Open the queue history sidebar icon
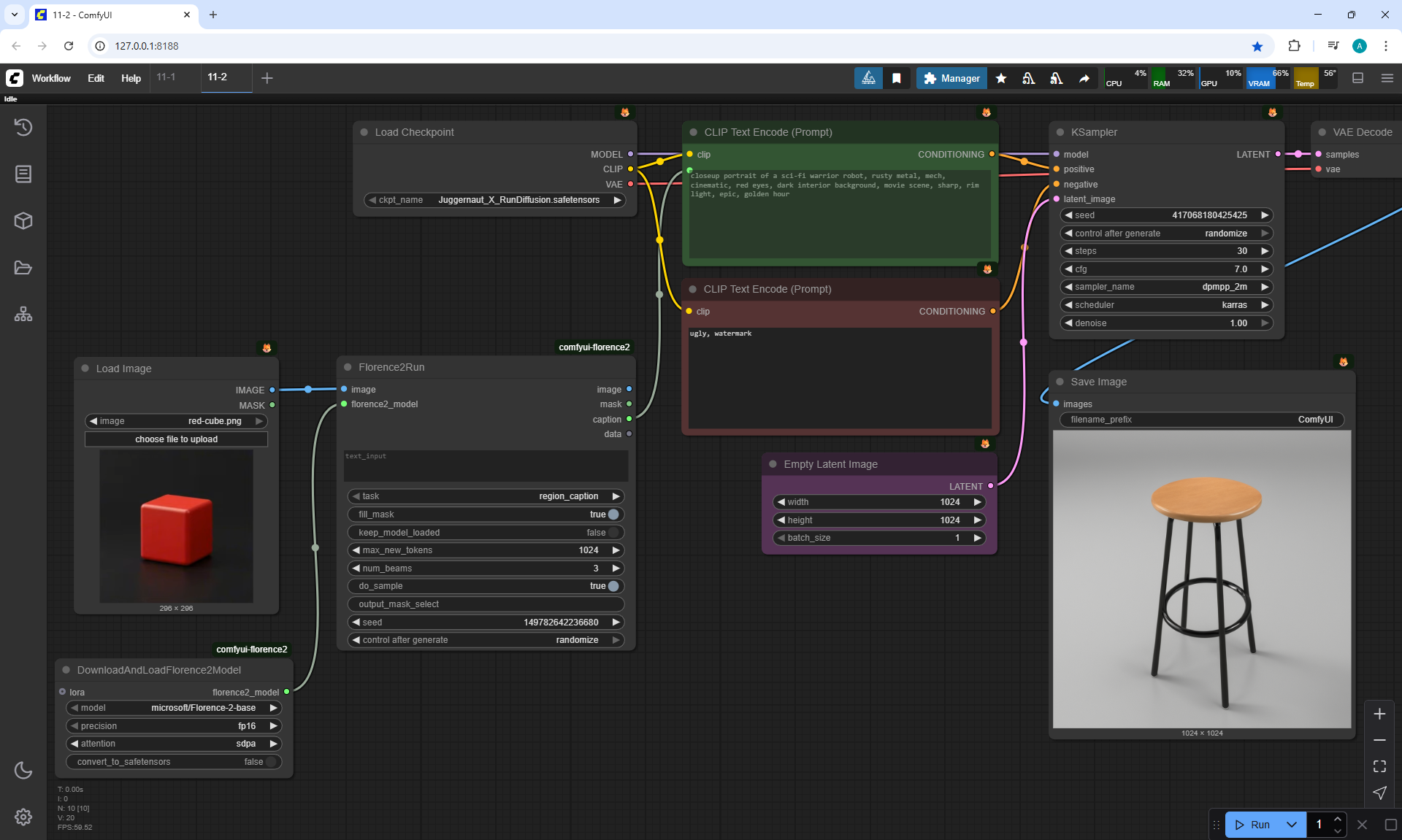Screen dimensions: 1402x840 pos(23,128)
